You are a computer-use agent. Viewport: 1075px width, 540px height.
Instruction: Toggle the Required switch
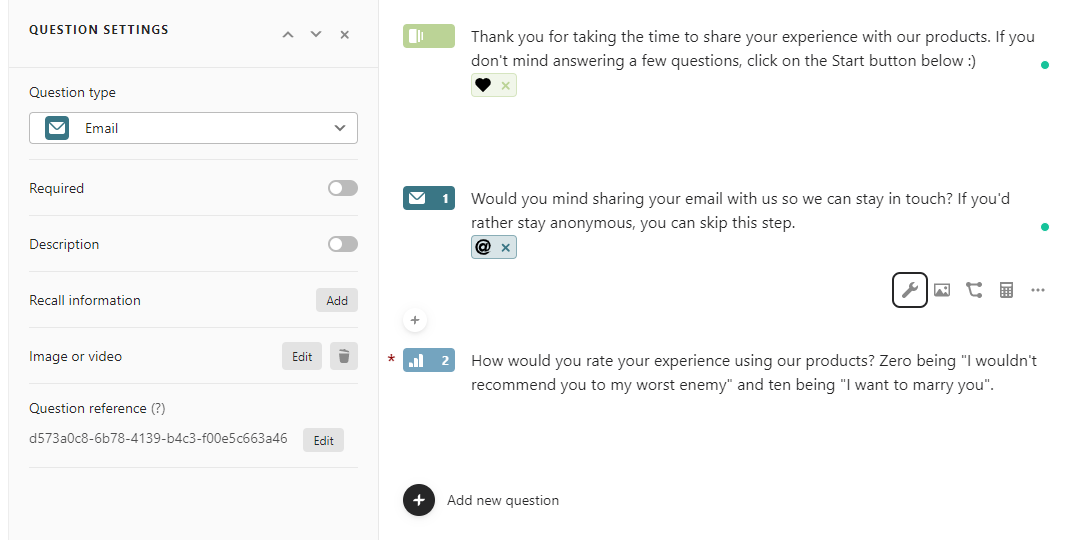tap(342, 188)
